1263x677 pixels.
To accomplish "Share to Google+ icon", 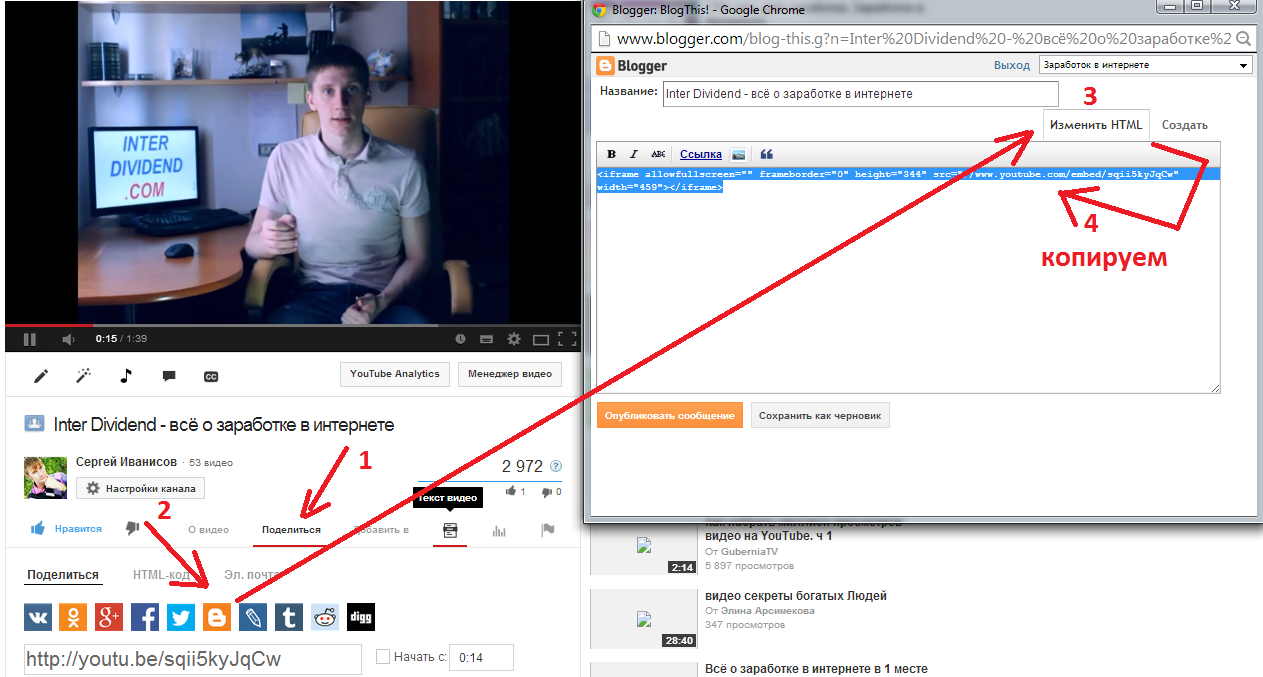I will [x=109, y=617].
